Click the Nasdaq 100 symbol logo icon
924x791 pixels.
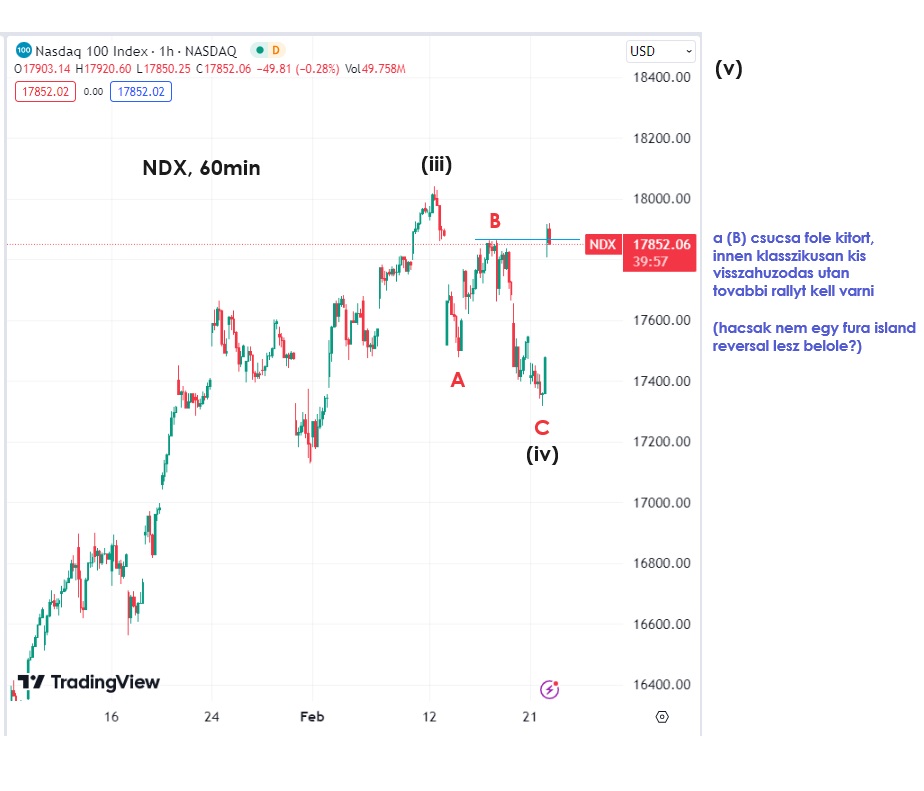tap(24, 50)
